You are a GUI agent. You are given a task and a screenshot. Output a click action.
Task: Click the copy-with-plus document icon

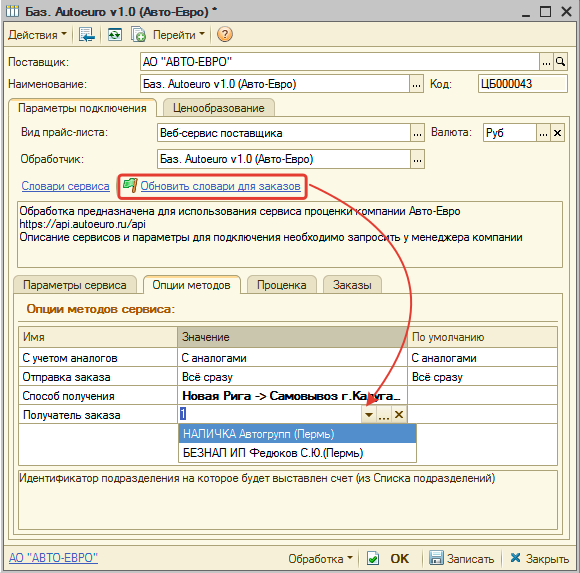pos(138,35)
